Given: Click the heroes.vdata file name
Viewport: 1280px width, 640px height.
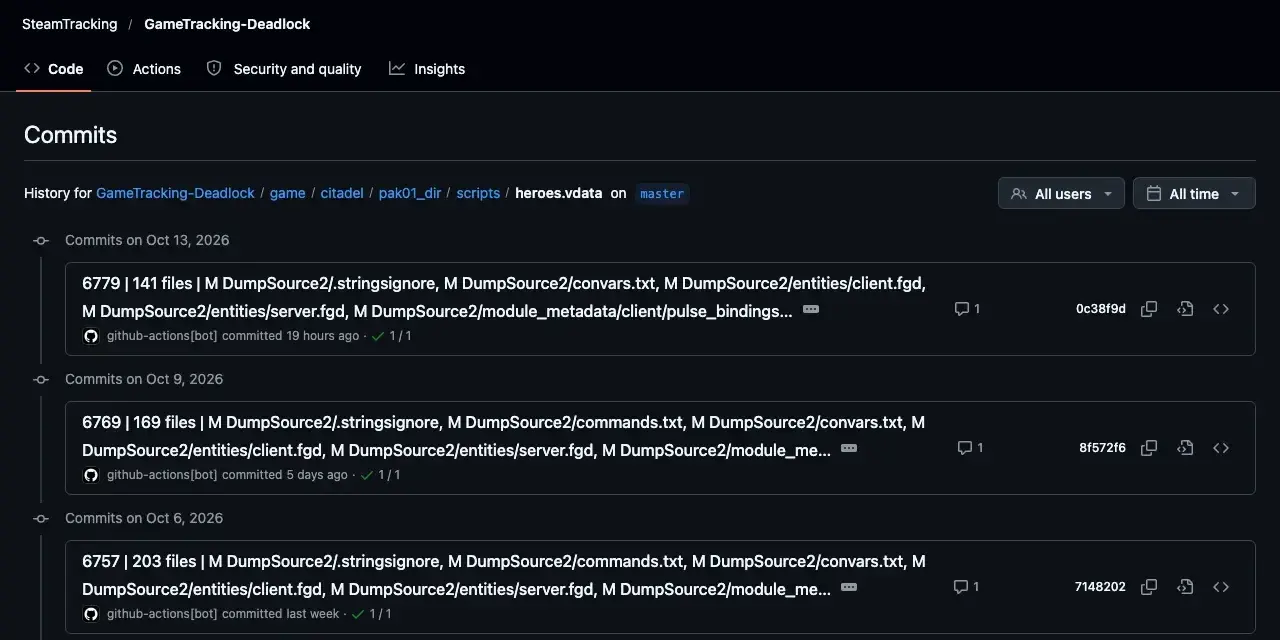Looking at the screenshot, I should 559,193.
